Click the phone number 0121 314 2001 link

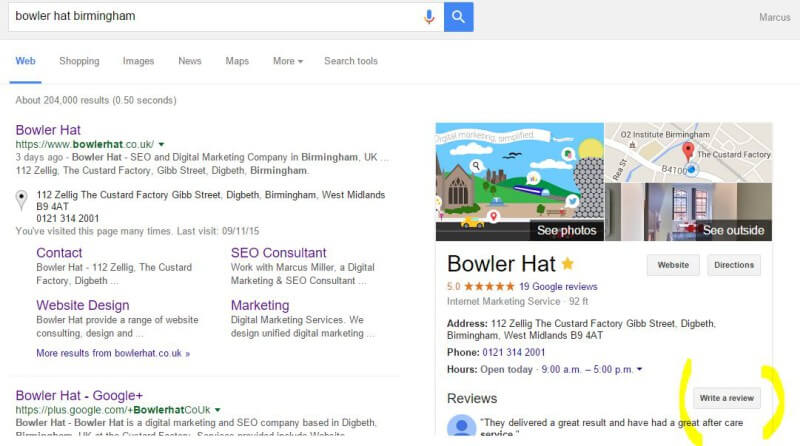click(514, 353)
